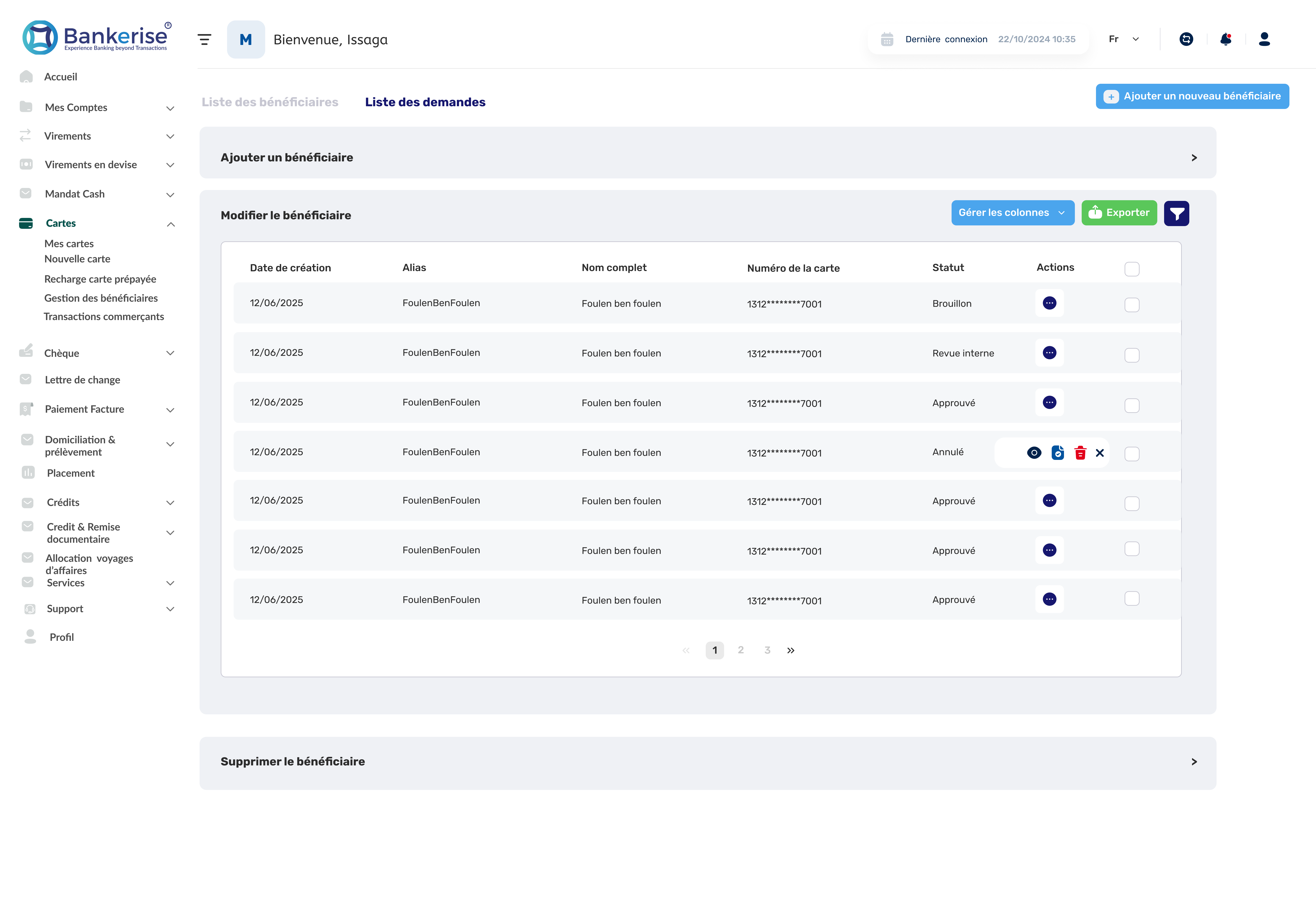Click the Profil person icon in sidebar
The image size is (1316, 920).
pos(30,636)
